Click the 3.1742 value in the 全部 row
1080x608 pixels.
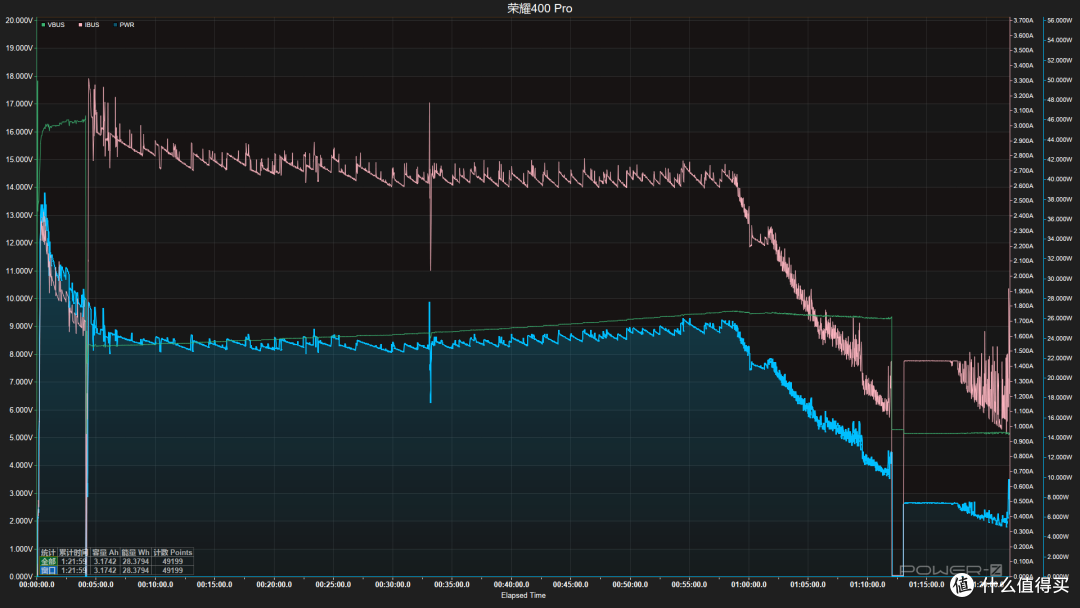(105, 562)
